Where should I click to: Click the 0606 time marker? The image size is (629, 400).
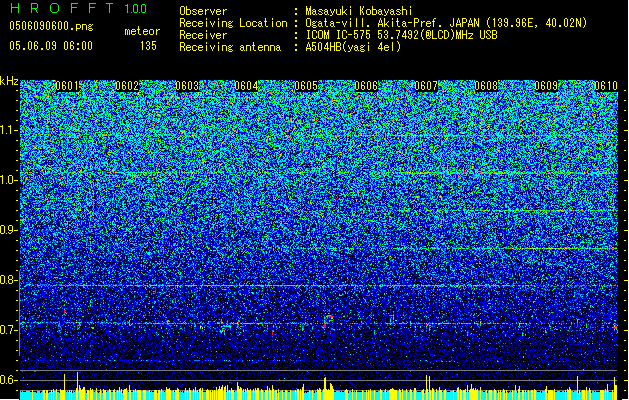point(366,86)
